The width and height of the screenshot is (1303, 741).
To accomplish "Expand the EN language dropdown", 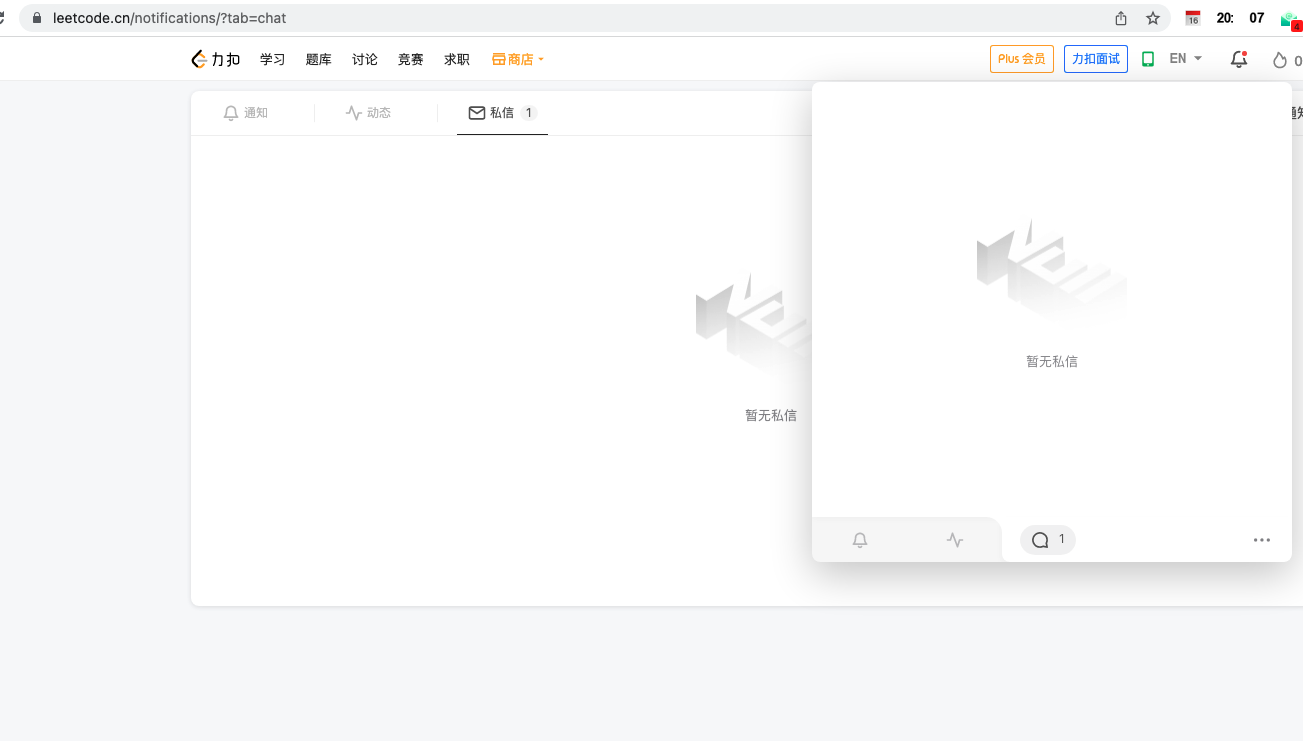I will pyautogui.click(x=1185, y=59).
